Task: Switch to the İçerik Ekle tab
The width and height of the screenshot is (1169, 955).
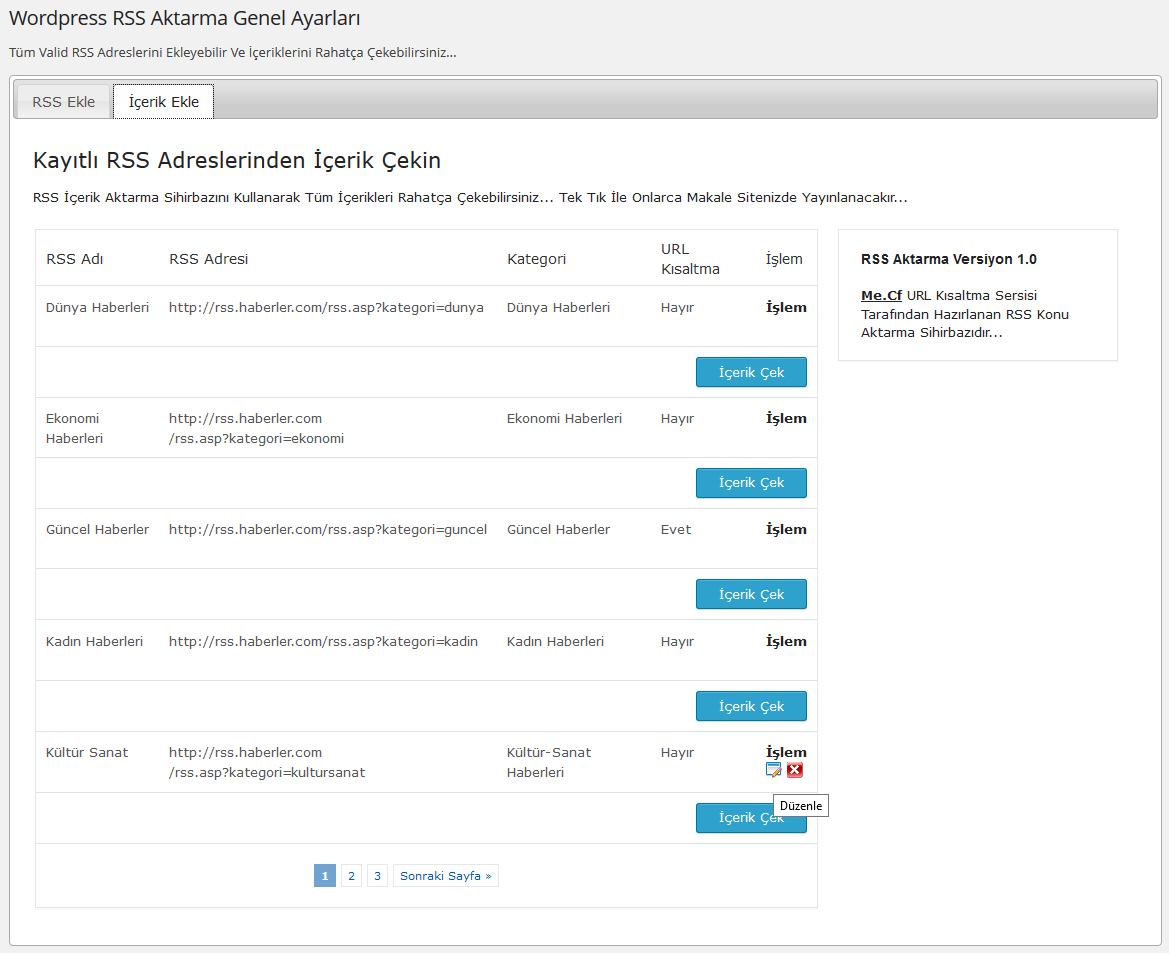Action: pyautogui.click(x=163, y=101)
